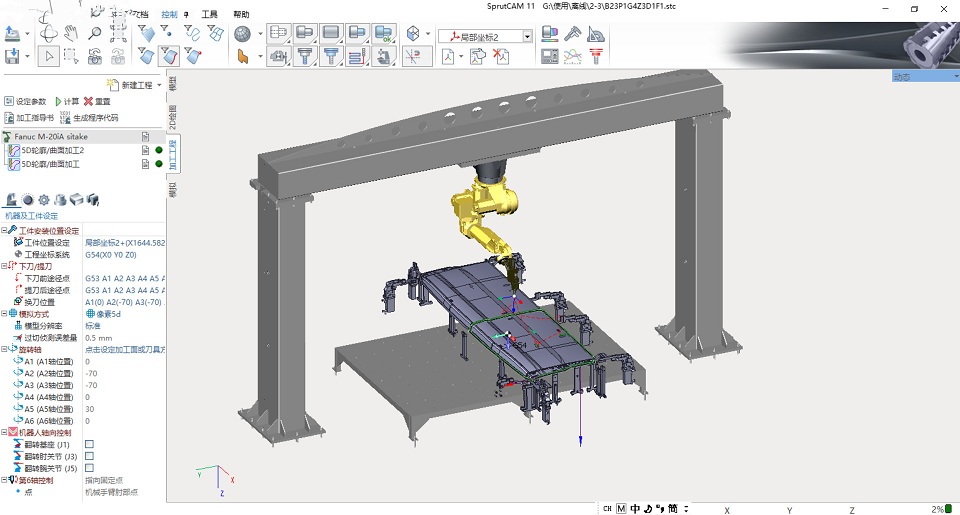Collapse the 工件安装位置设定 tree group

tap(4, 230)
